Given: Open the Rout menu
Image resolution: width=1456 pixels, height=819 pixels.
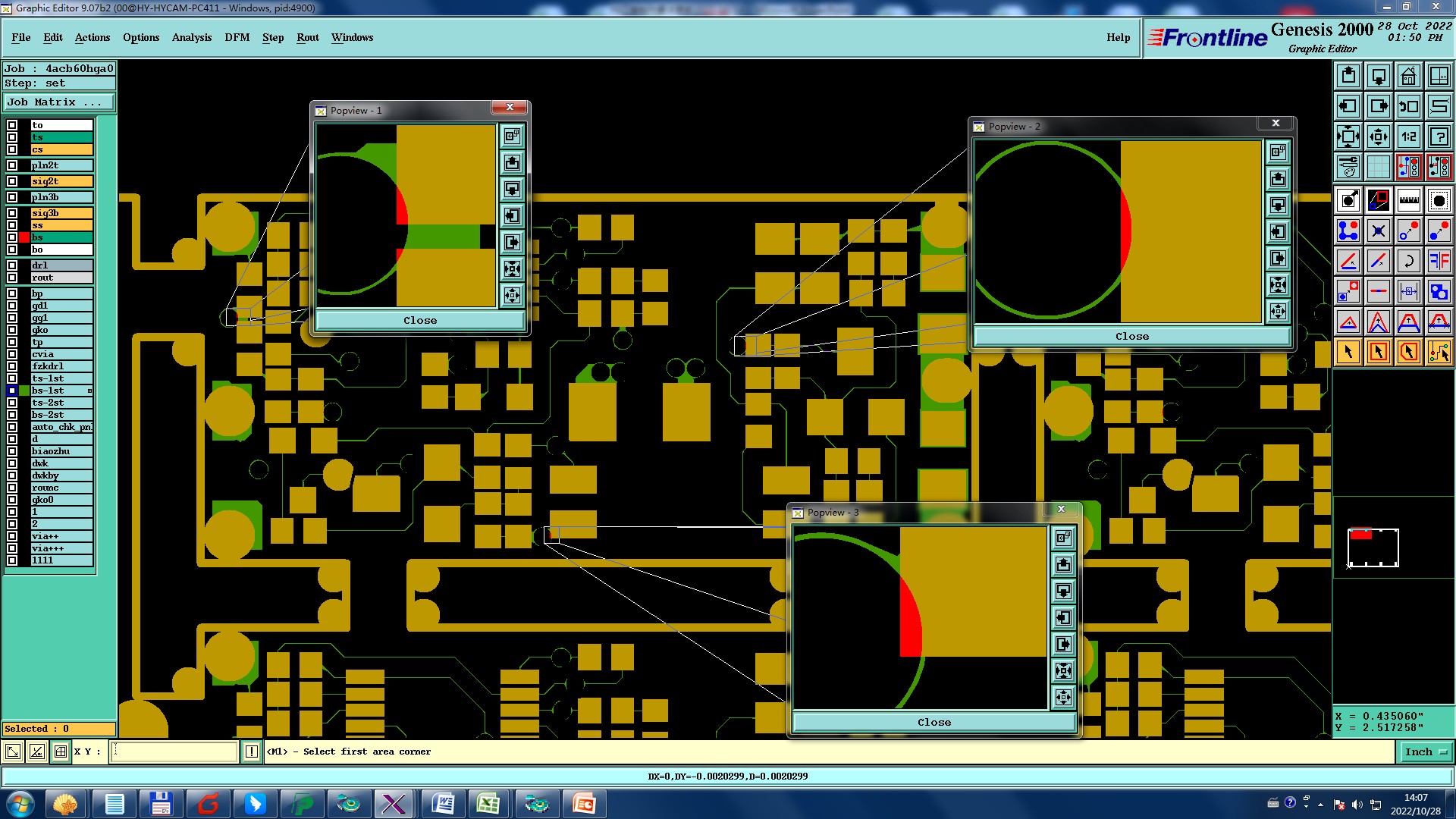Looking at the screenshot, I should point(307,37).
